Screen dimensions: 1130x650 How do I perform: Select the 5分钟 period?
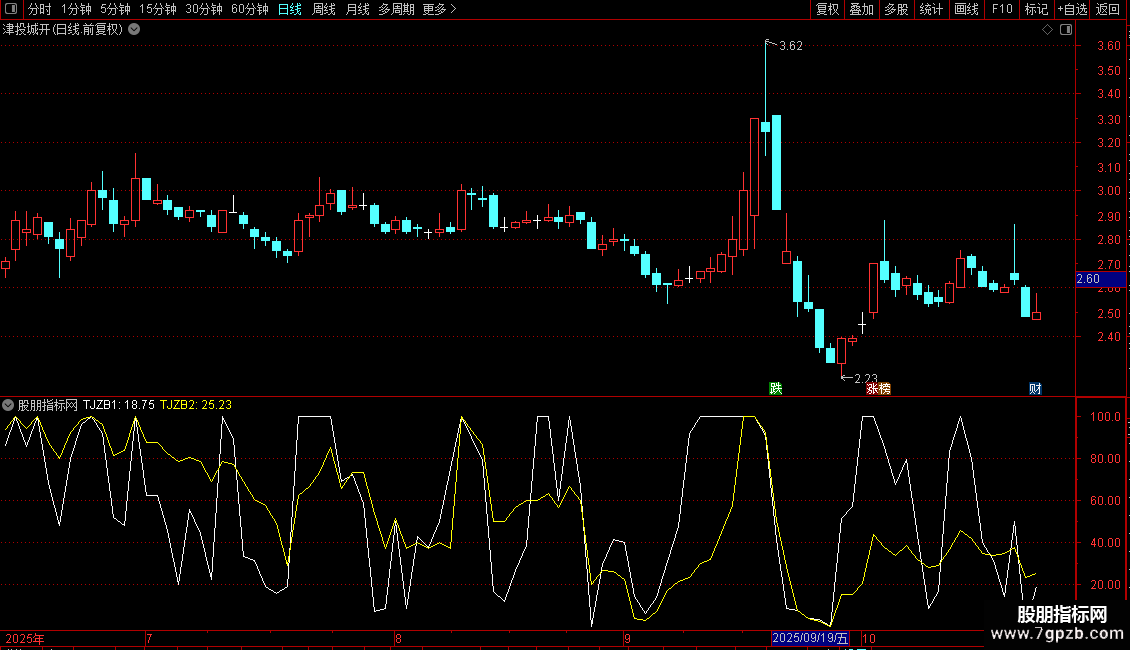115,9
